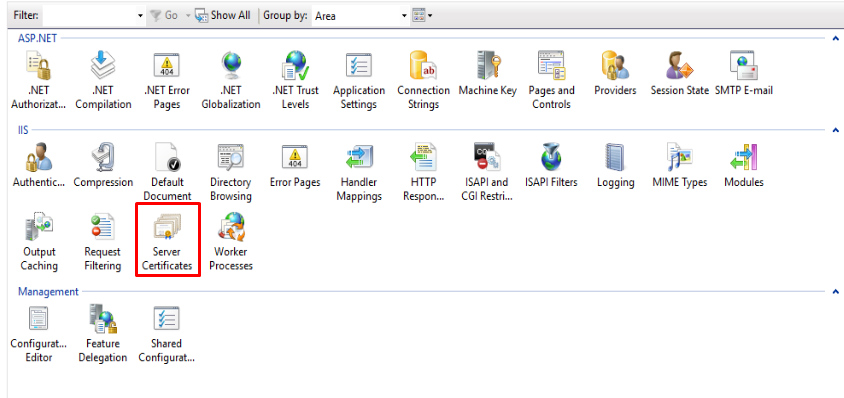Open Worker Processes feature
Image resolution: width=844 pixels, height=398 pixels.
click(x=231, y=242)
